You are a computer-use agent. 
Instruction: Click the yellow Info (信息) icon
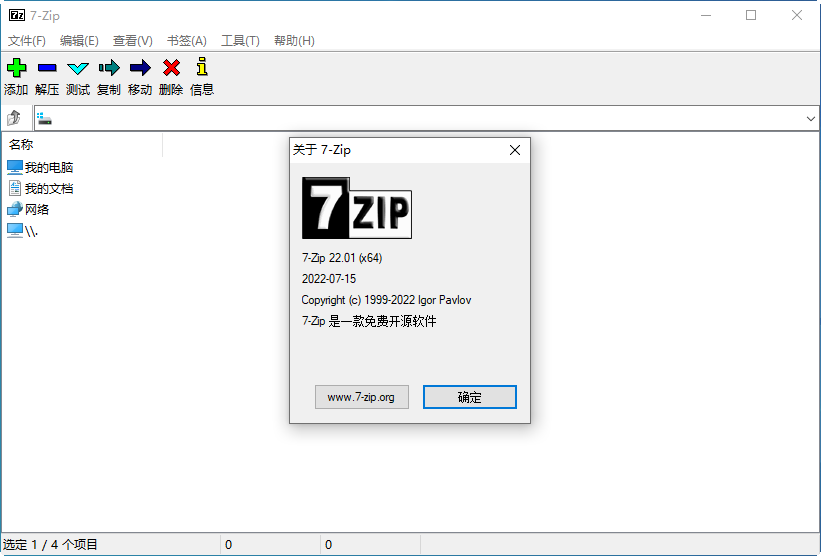pos(202,67)
